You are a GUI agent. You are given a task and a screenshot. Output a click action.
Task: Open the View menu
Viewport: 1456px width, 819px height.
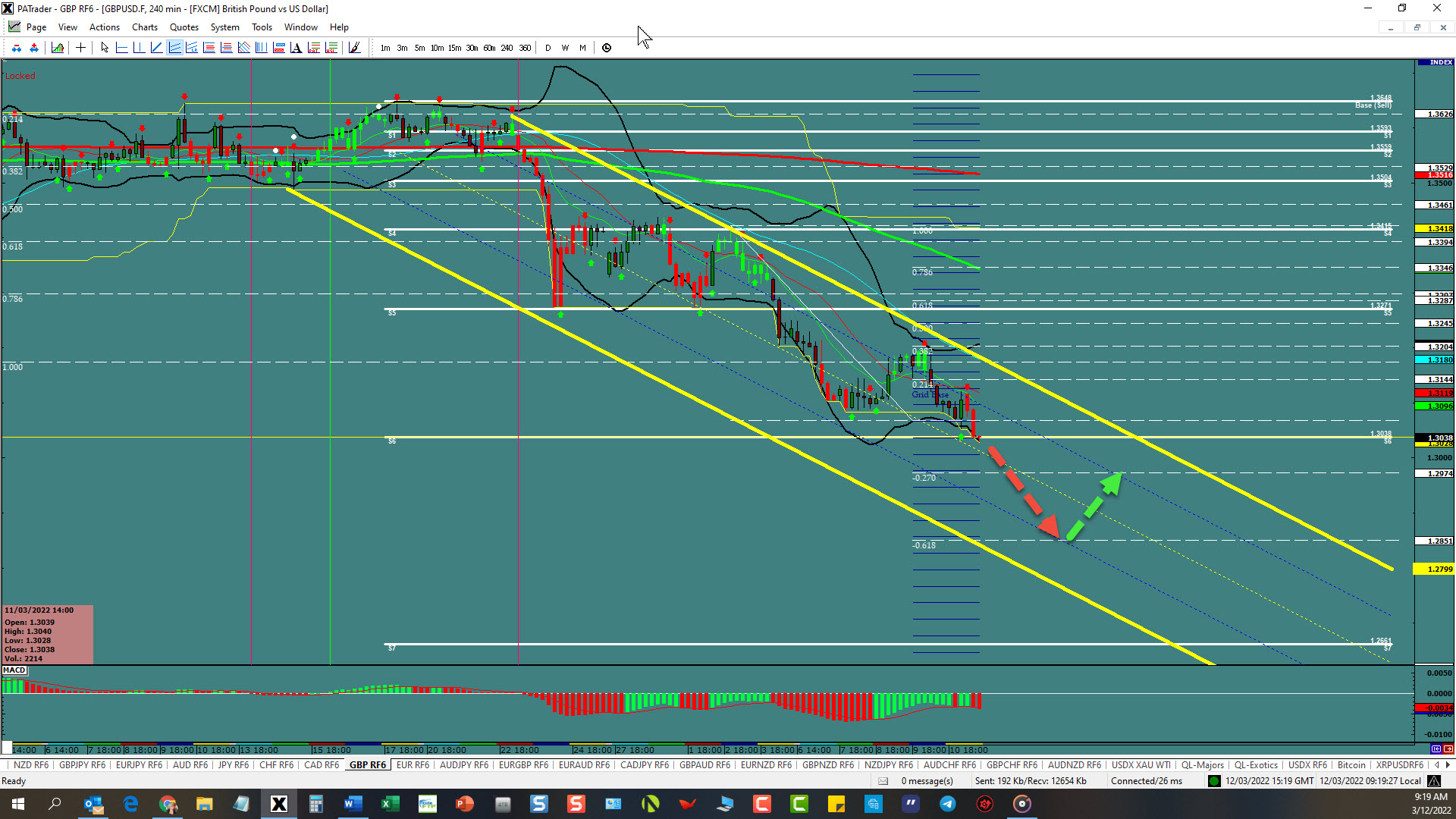pyautogui.click(x=67, y=27)
